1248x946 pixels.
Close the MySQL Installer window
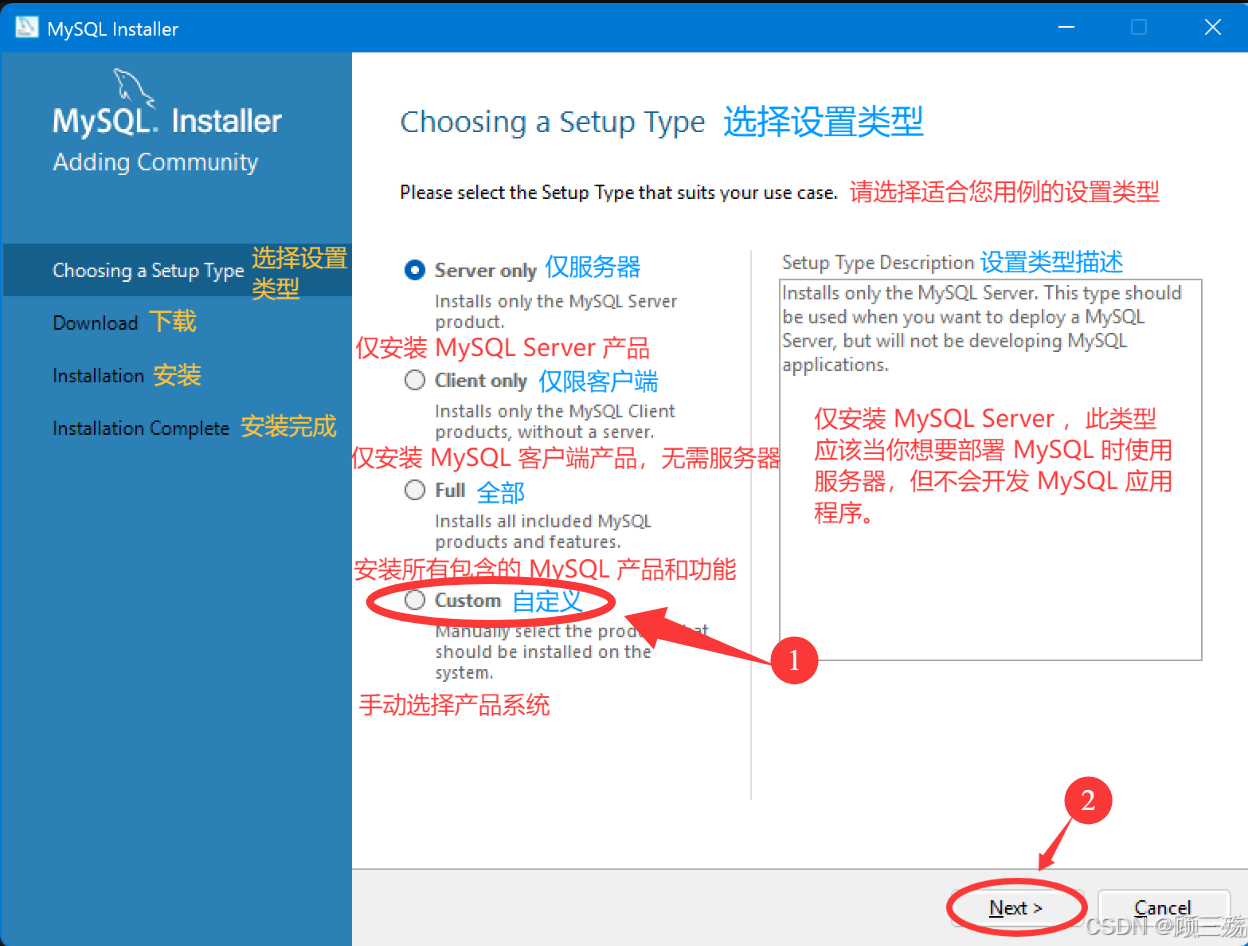click(x=1212, y=28)
